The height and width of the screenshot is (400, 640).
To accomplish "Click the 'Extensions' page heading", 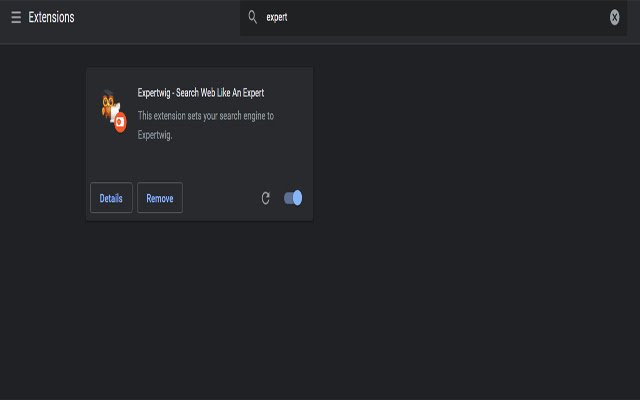I will pyautogui.click(x=51, y=17).
